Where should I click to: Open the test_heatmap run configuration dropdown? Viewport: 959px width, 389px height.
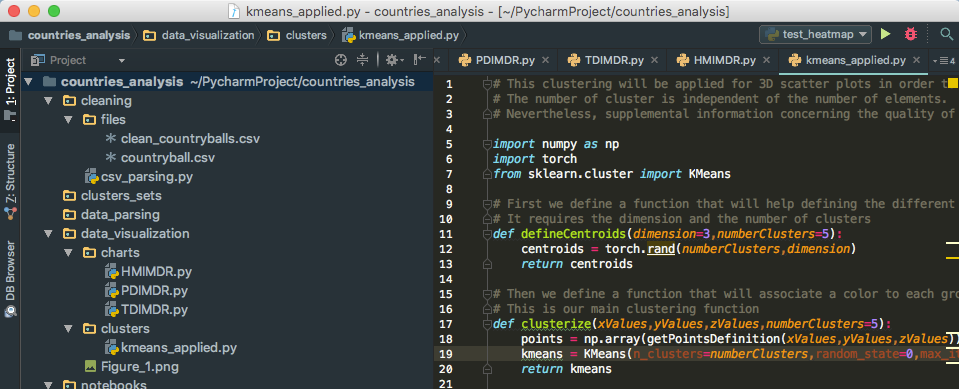(x=815, y=34)
